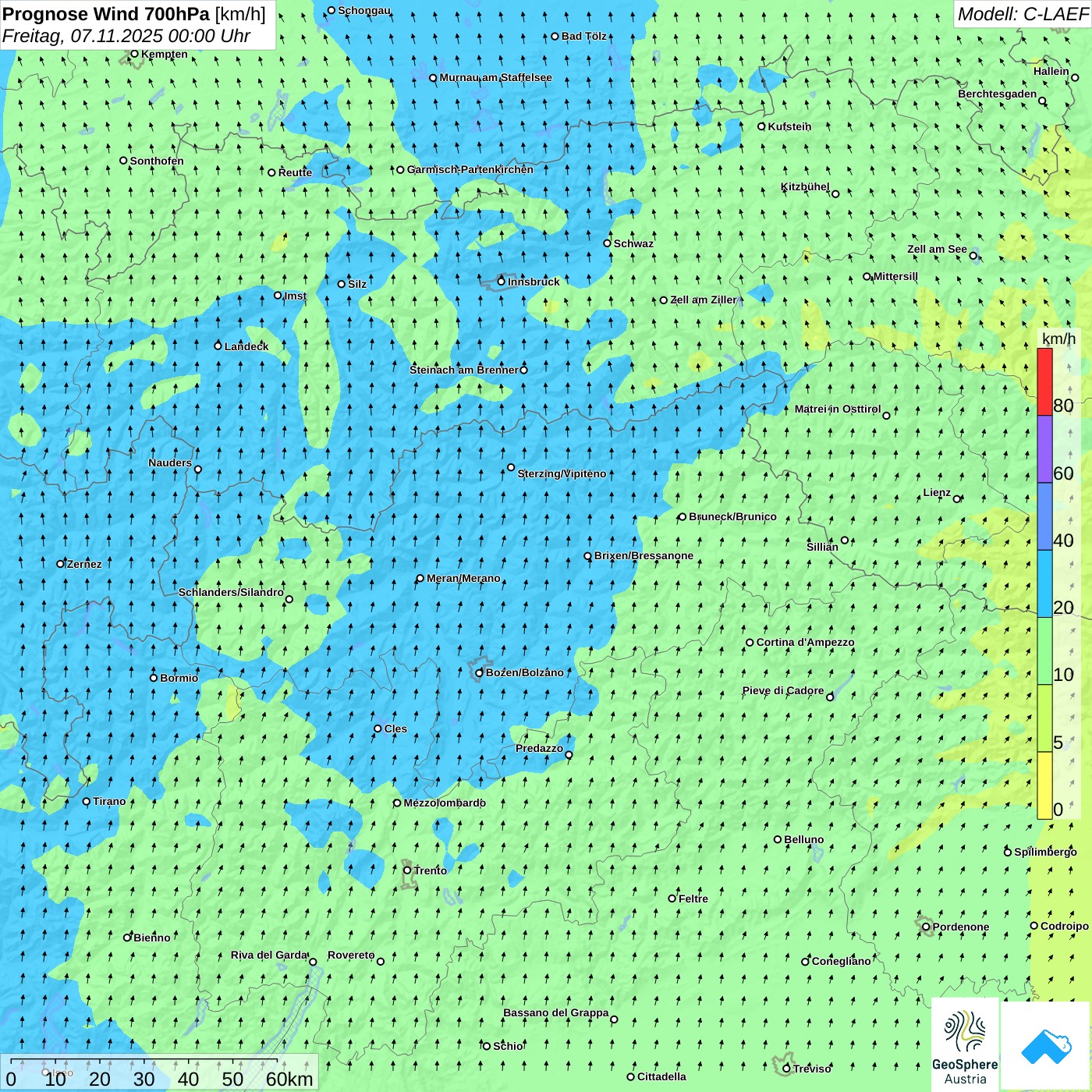Click the blue mountain-cloud logo
The image size is (1092, 1092).
[1046, 1046]
